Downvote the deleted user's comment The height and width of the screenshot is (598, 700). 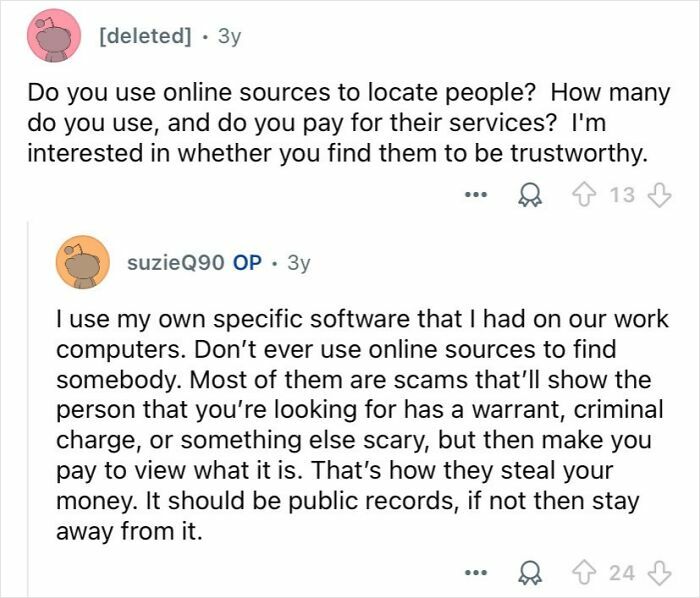659,195
